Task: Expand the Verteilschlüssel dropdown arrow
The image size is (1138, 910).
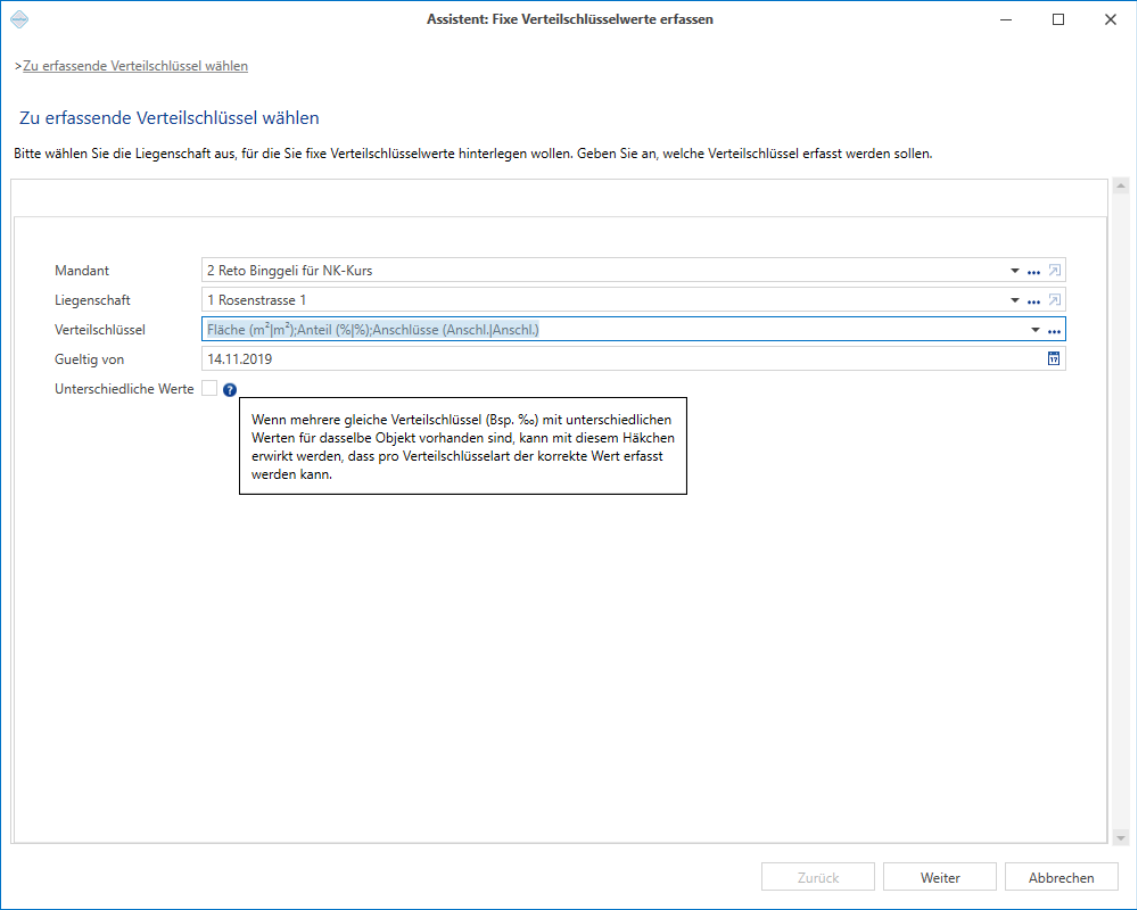Action: coord(1035,329)
